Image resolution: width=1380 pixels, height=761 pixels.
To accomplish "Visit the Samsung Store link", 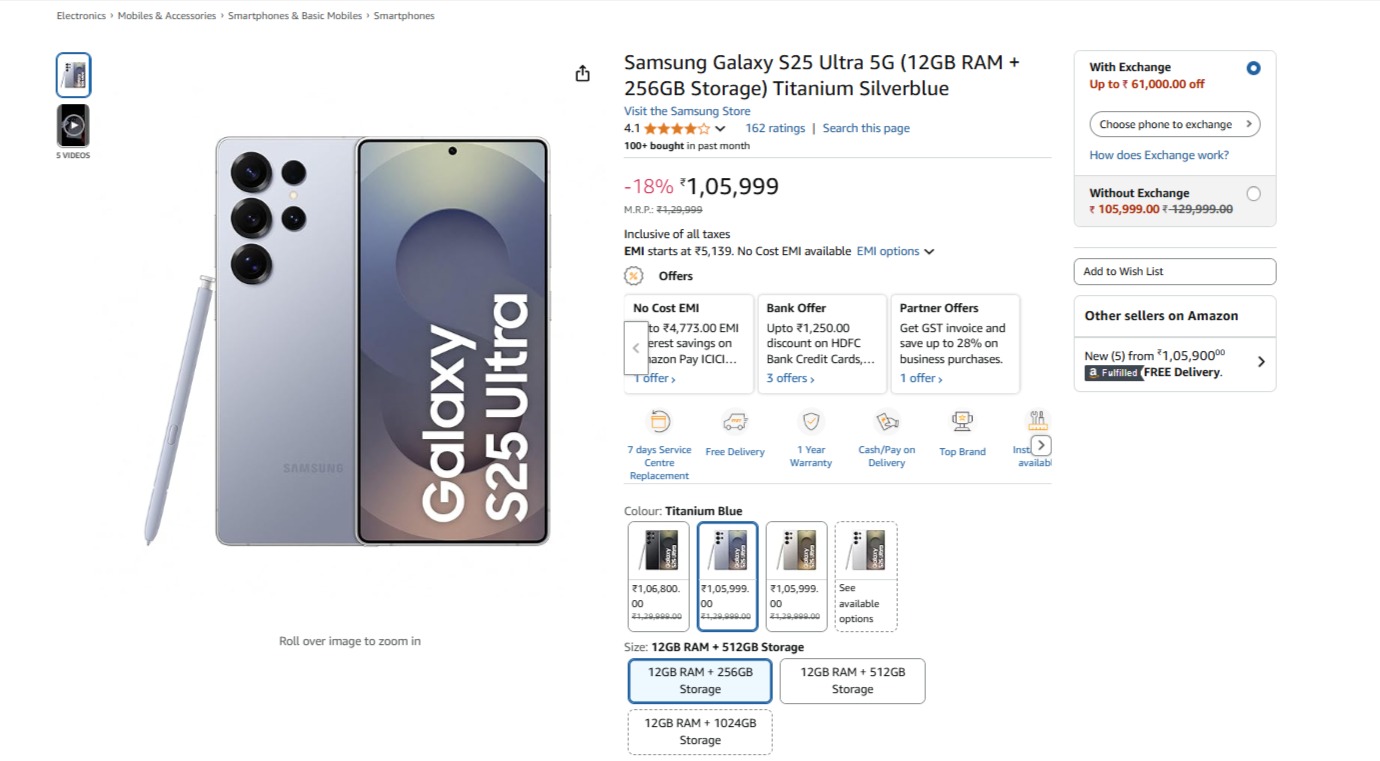I will click(687, 111).
